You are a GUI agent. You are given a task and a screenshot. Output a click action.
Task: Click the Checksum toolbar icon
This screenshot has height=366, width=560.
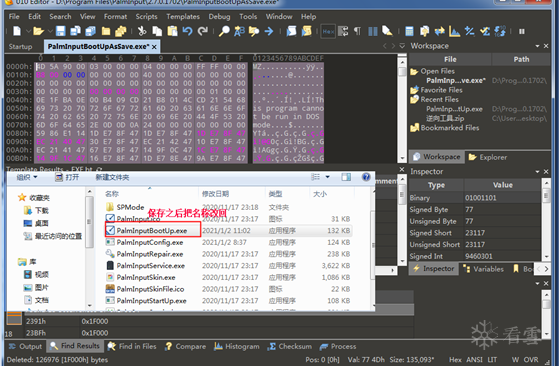(x=485, y=31)
